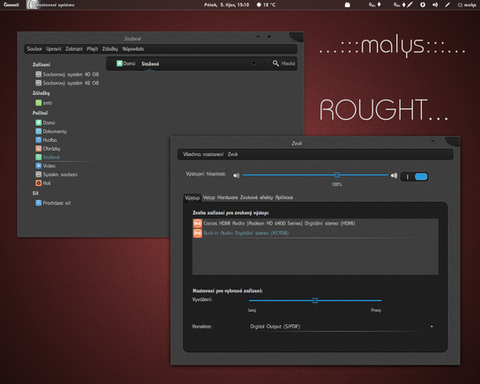Screen dimensions: 480x384
Task: Expand the Konektor Digital Output dropdown
Action: point(342,327)
